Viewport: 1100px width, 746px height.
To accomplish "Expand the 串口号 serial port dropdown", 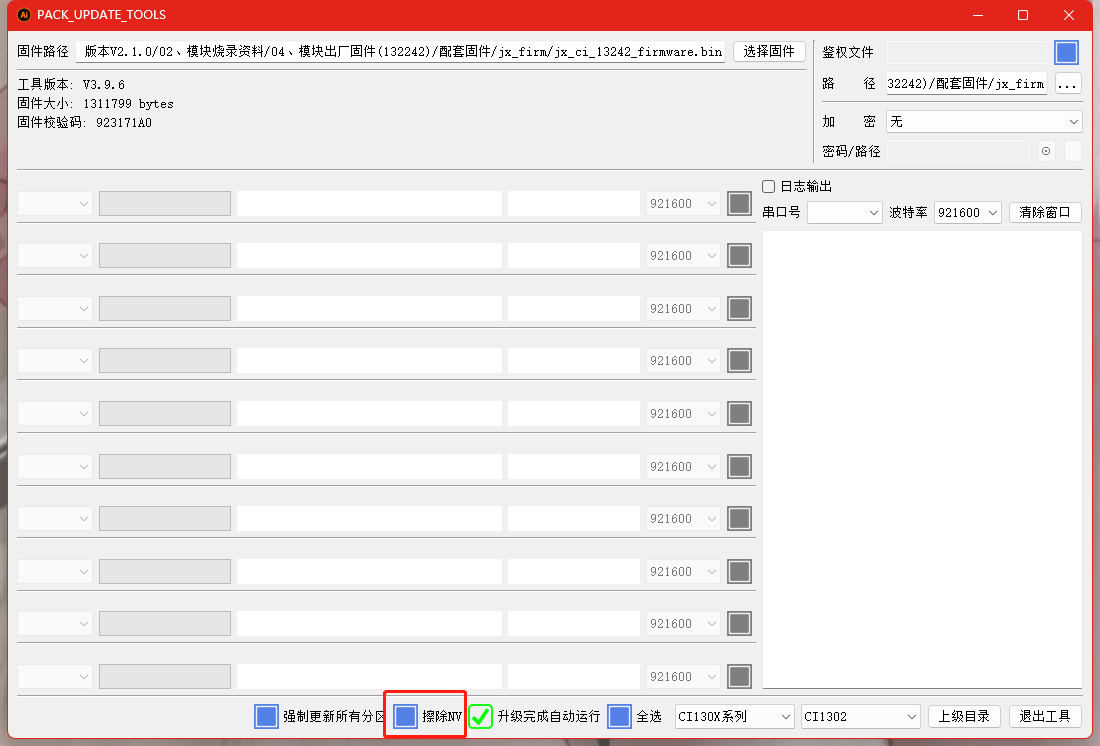I will click(x=844, y=213).
